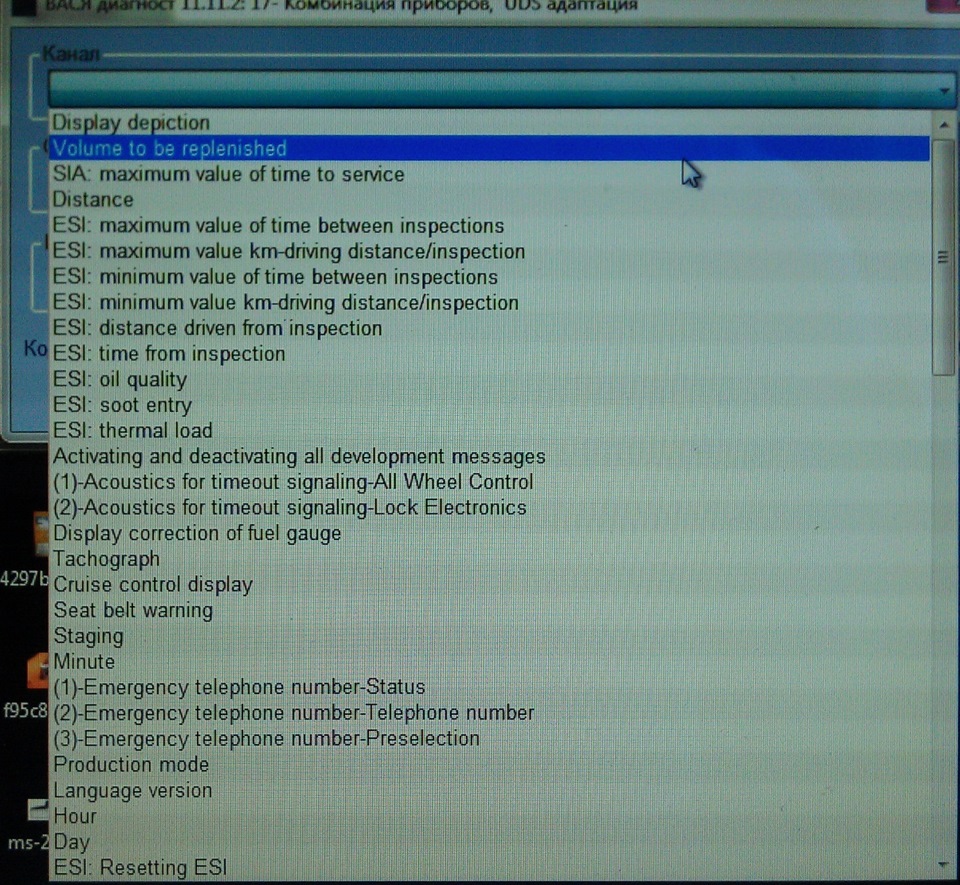Image resolution: width=960 pixels, height=885 pixels.
Task: Select '(2)-Acoustics for timeout signaling-Lock Electronics'
Action: coord(490,508)
